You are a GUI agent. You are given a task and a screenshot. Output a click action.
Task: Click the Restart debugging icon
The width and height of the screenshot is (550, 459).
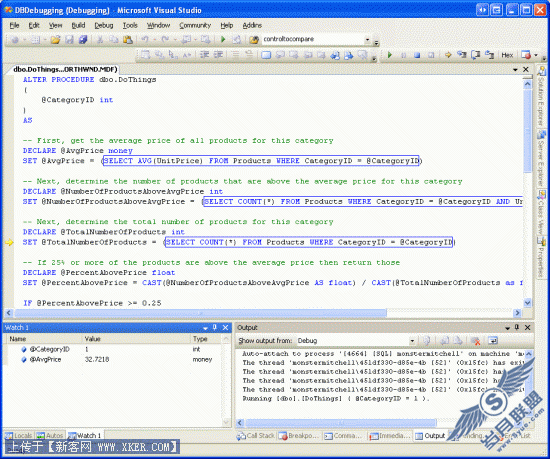pos(431,55)
